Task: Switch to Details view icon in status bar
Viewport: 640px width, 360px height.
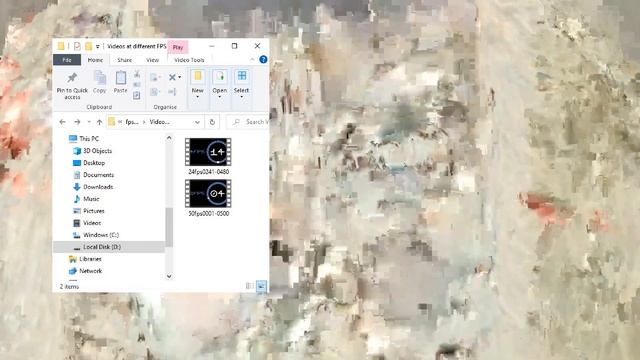Action: click(250, 286)
